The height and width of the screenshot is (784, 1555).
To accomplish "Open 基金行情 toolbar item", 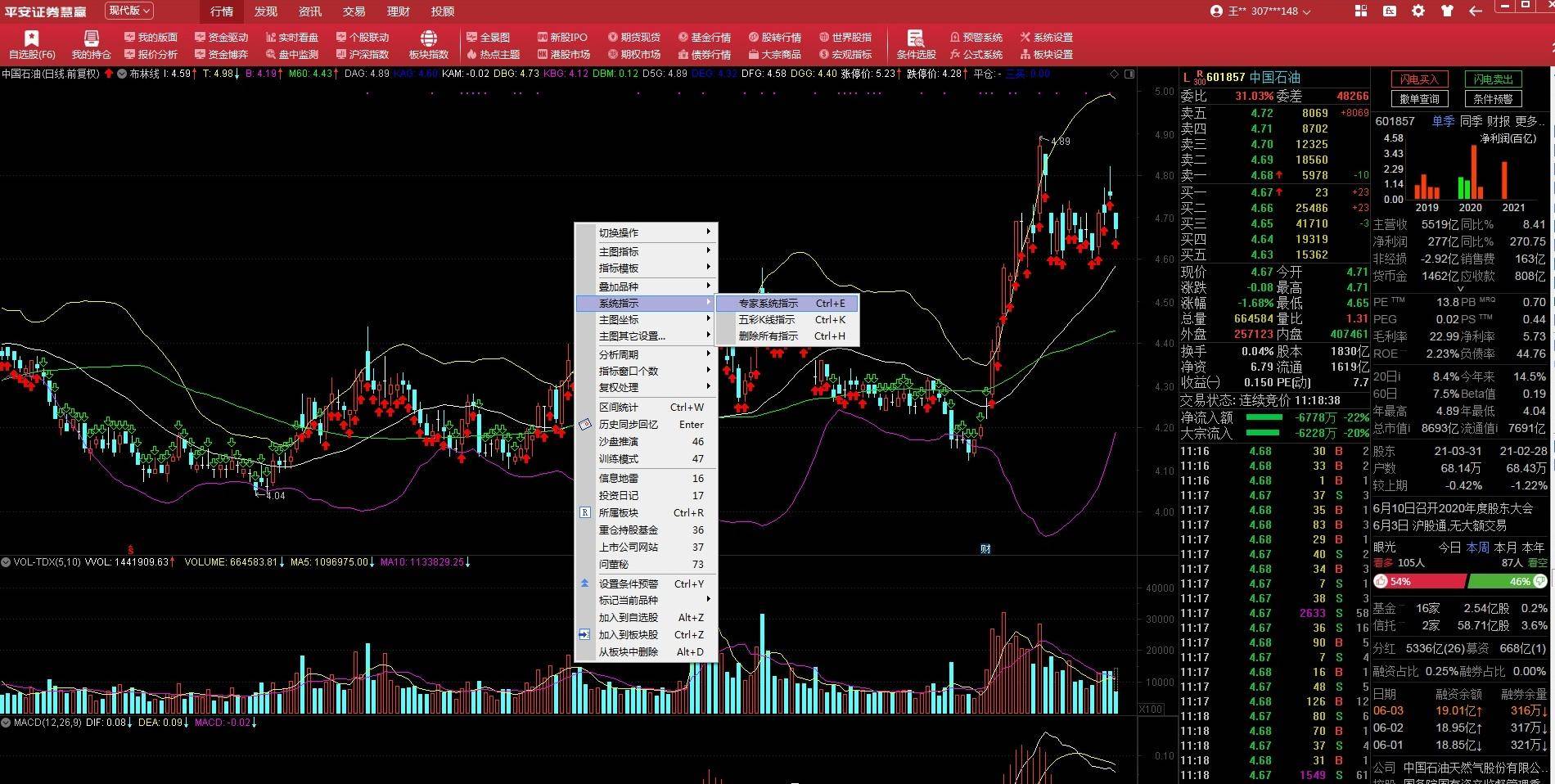I will point(704,37).
